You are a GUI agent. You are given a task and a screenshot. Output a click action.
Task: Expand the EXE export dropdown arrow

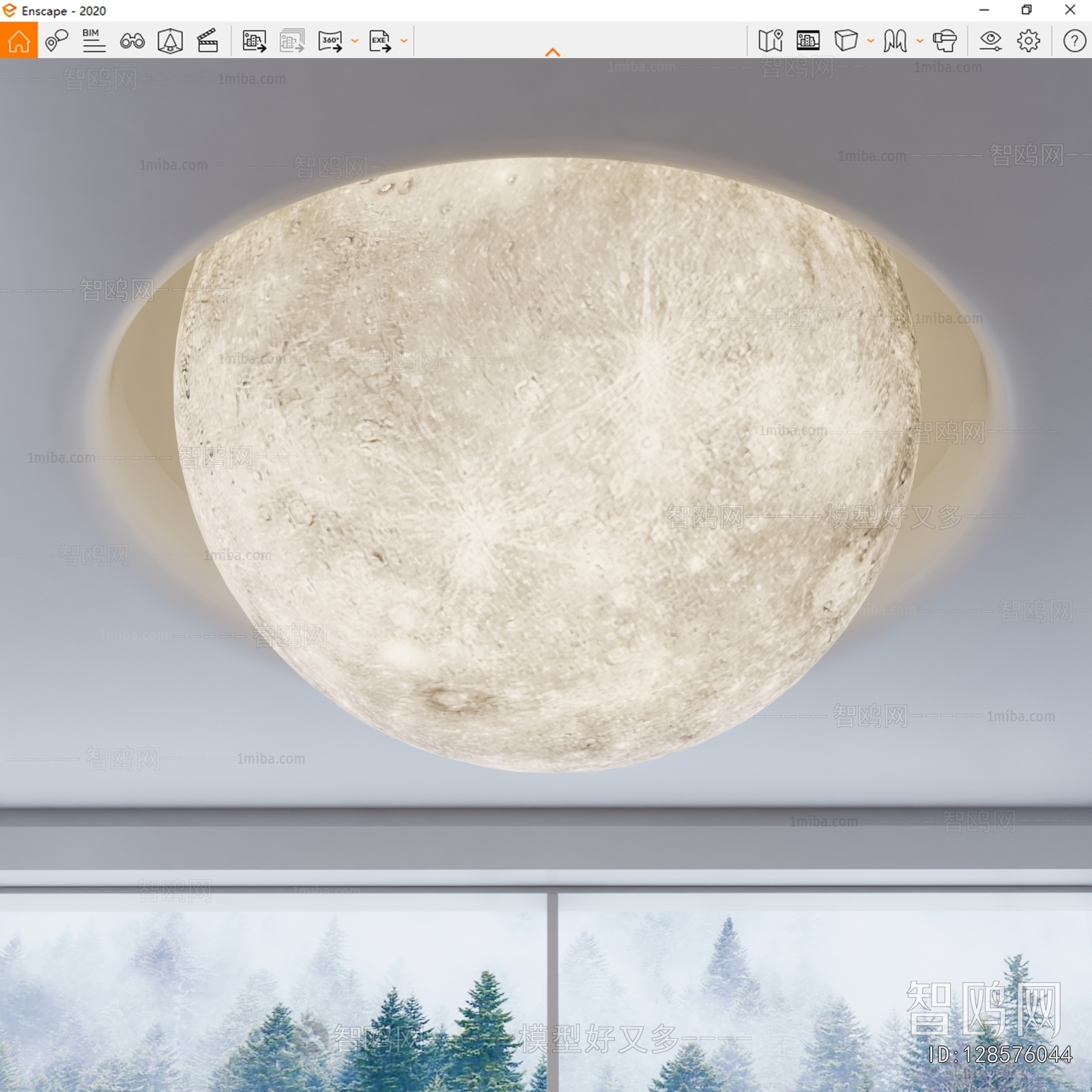tap(404, 41)
